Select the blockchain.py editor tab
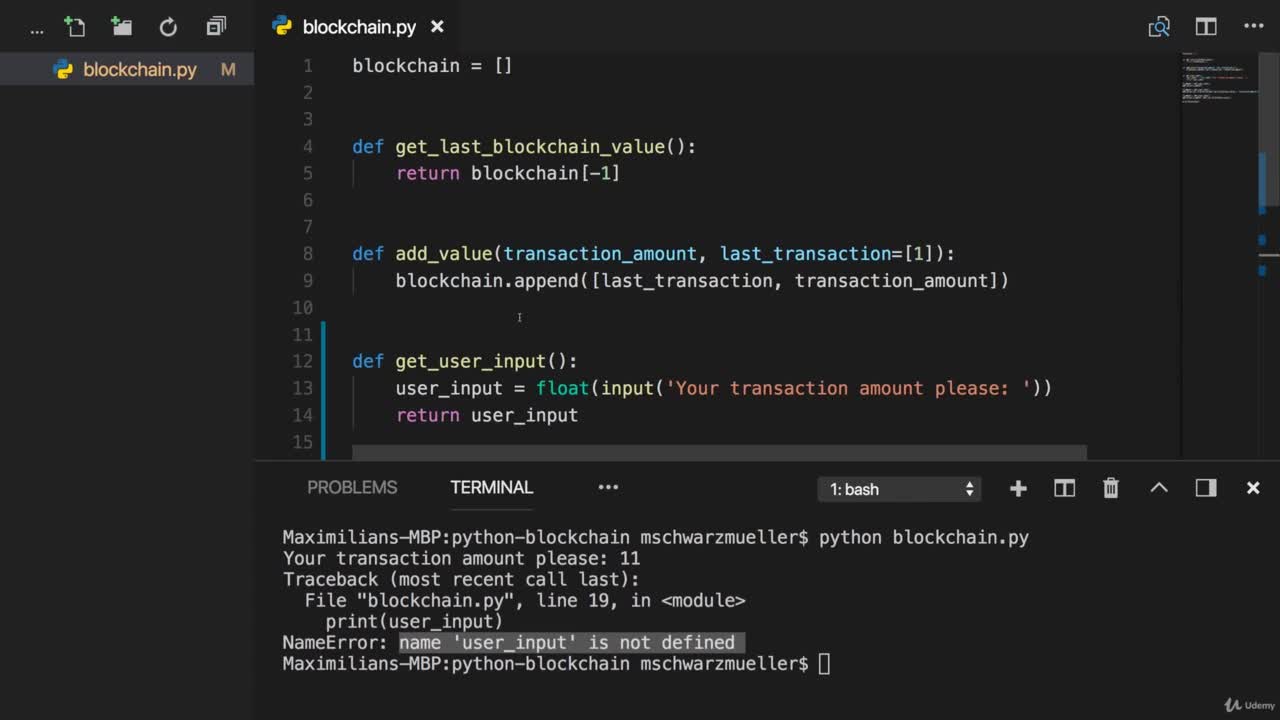 tap(358, 27)
